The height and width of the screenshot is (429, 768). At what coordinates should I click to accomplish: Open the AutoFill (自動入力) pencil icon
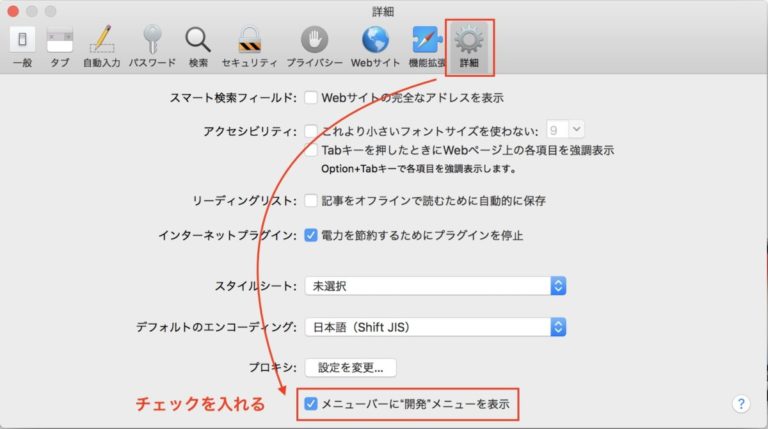click(x=101, y=45)
